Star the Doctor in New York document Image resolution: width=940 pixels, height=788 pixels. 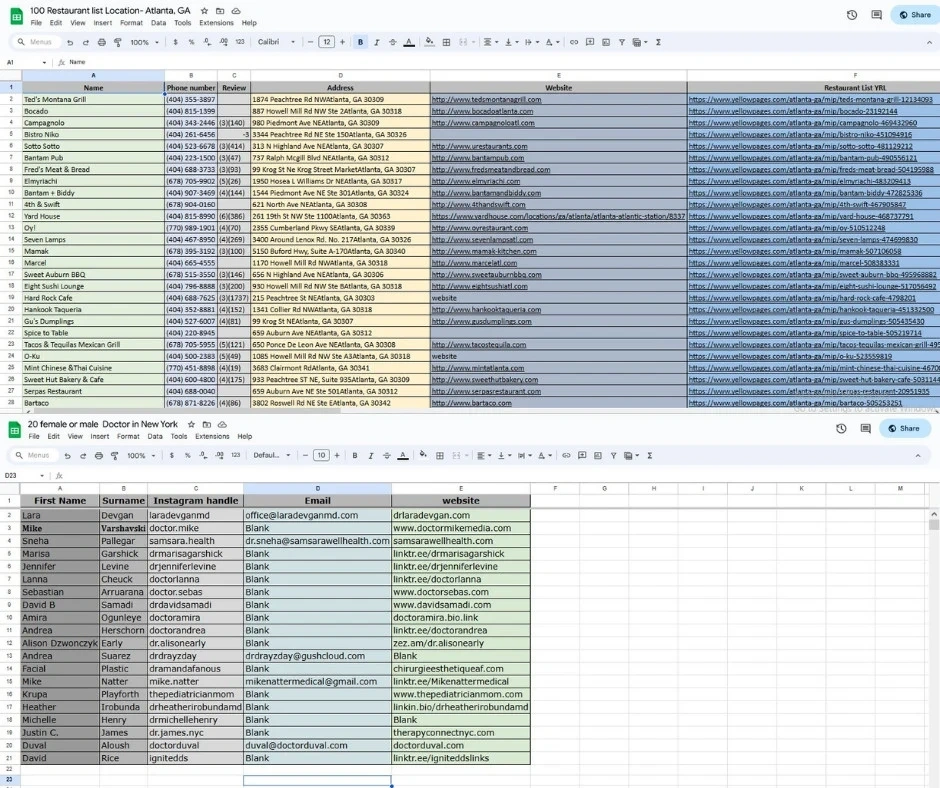tap(191, 424)
